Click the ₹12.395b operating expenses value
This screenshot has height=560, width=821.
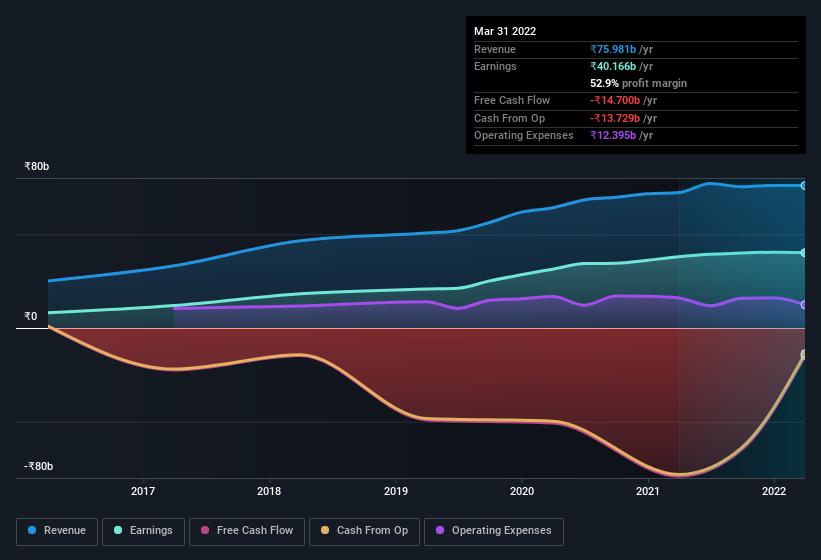coord(613,136)
